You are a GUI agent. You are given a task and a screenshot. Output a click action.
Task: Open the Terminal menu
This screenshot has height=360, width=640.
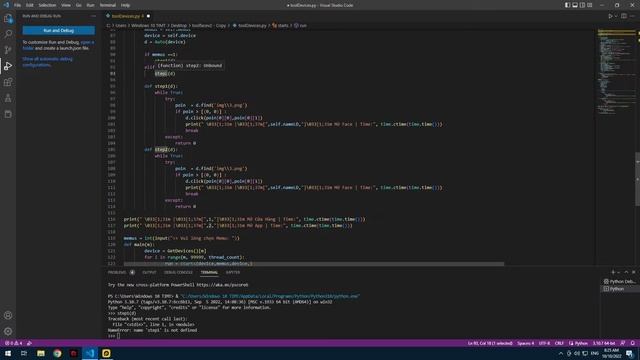point(108,5)
